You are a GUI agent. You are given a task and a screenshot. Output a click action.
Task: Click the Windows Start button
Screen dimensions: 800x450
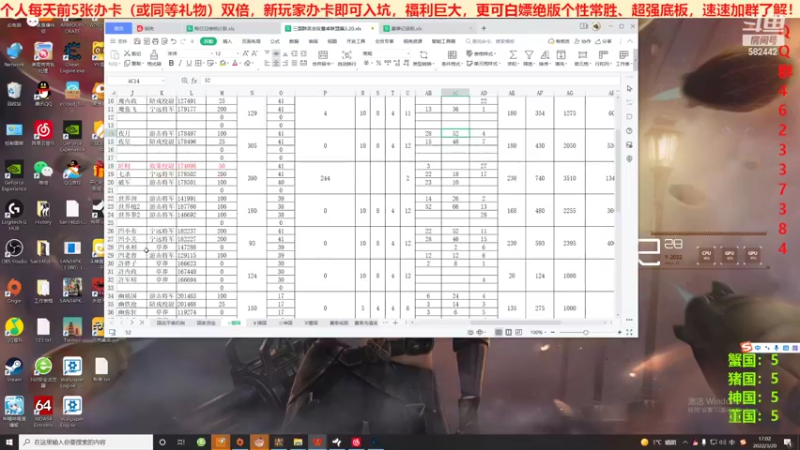(x=9, y=442)
